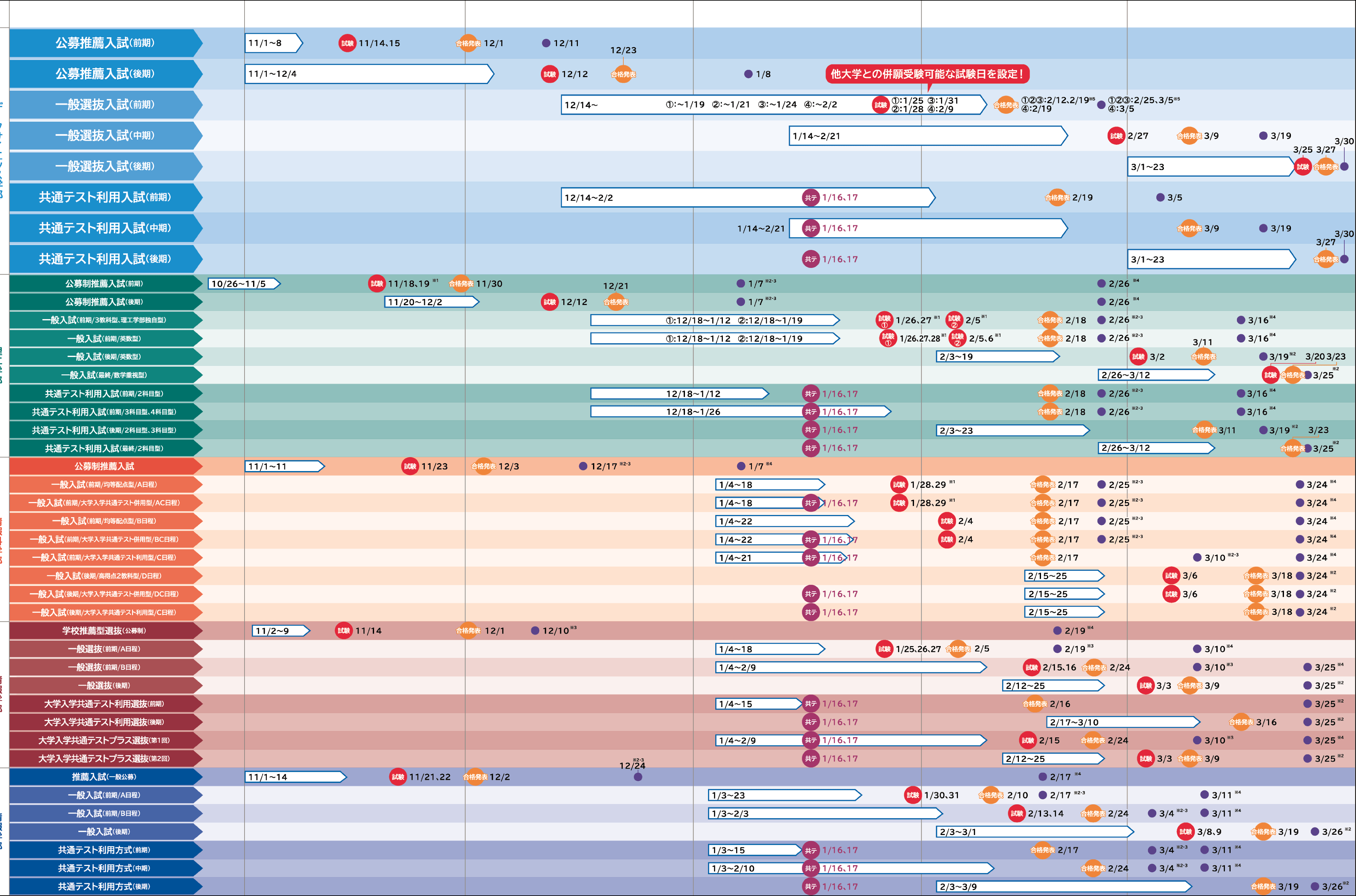Click the 試験 icon beside 11/23
The height and width of the screenshot is (896, 1356).
tap(410, 466)
